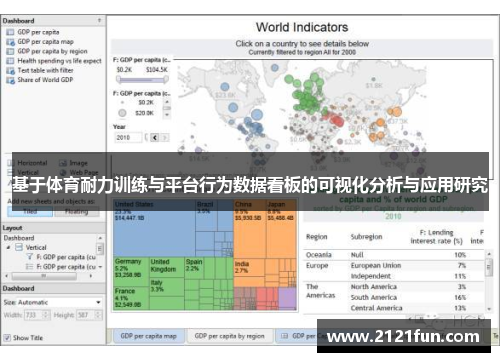Click Width stepper arrows
Viewport: 500px width, 362px height.
tap(46, 315)
